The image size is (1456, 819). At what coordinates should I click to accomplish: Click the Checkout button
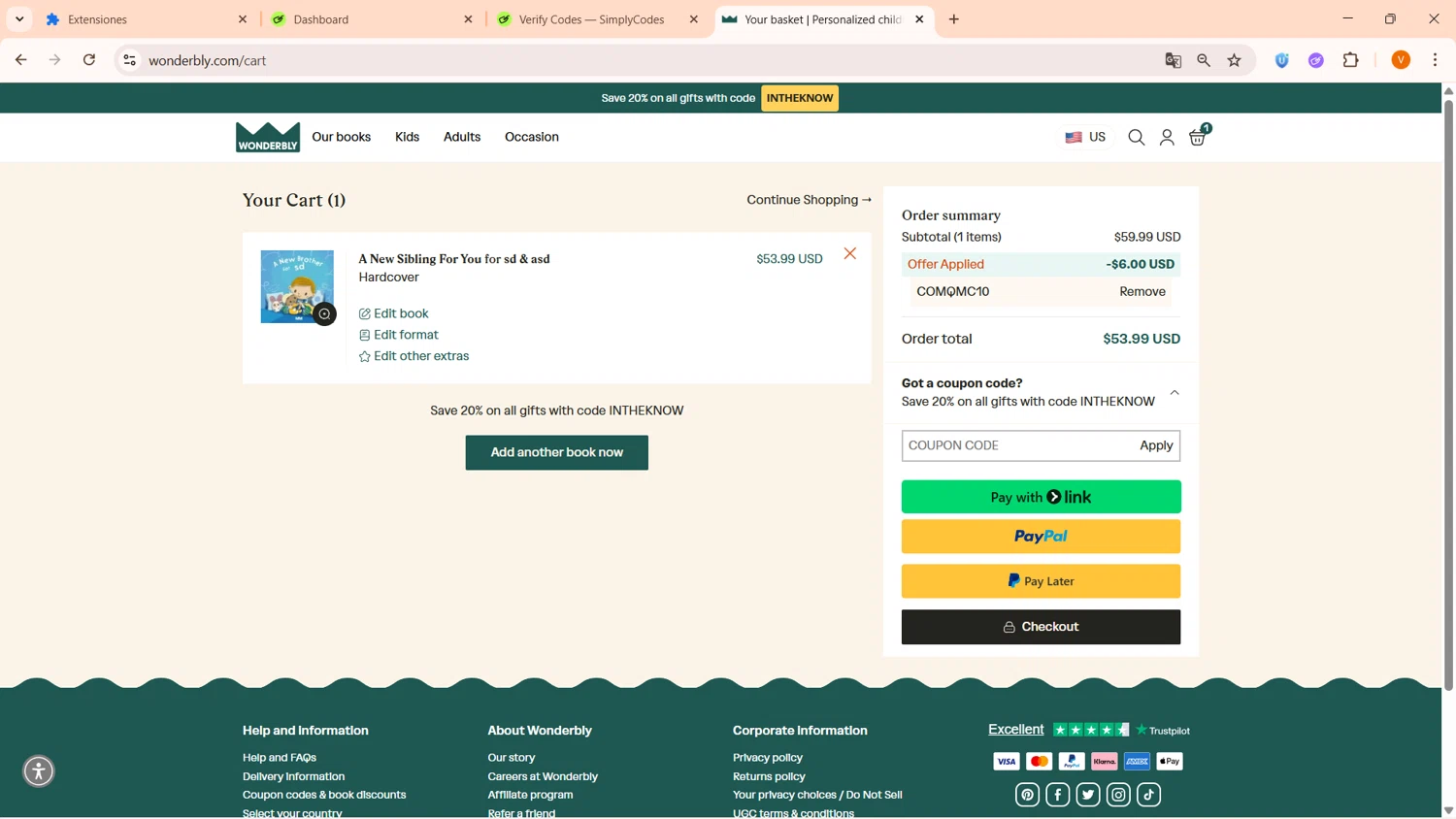tap(1041, 627)
